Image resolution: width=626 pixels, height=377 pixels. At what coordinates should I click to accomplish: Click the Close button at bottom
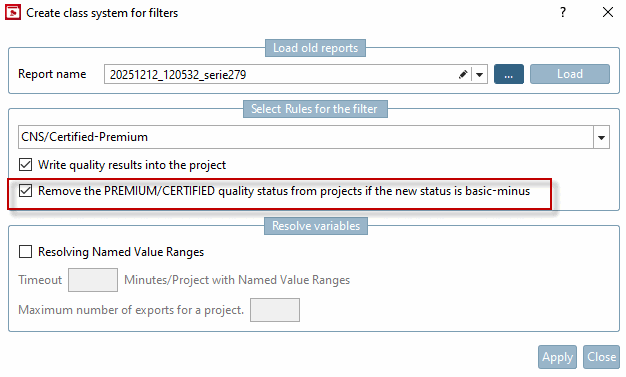(x=601, y=357)
